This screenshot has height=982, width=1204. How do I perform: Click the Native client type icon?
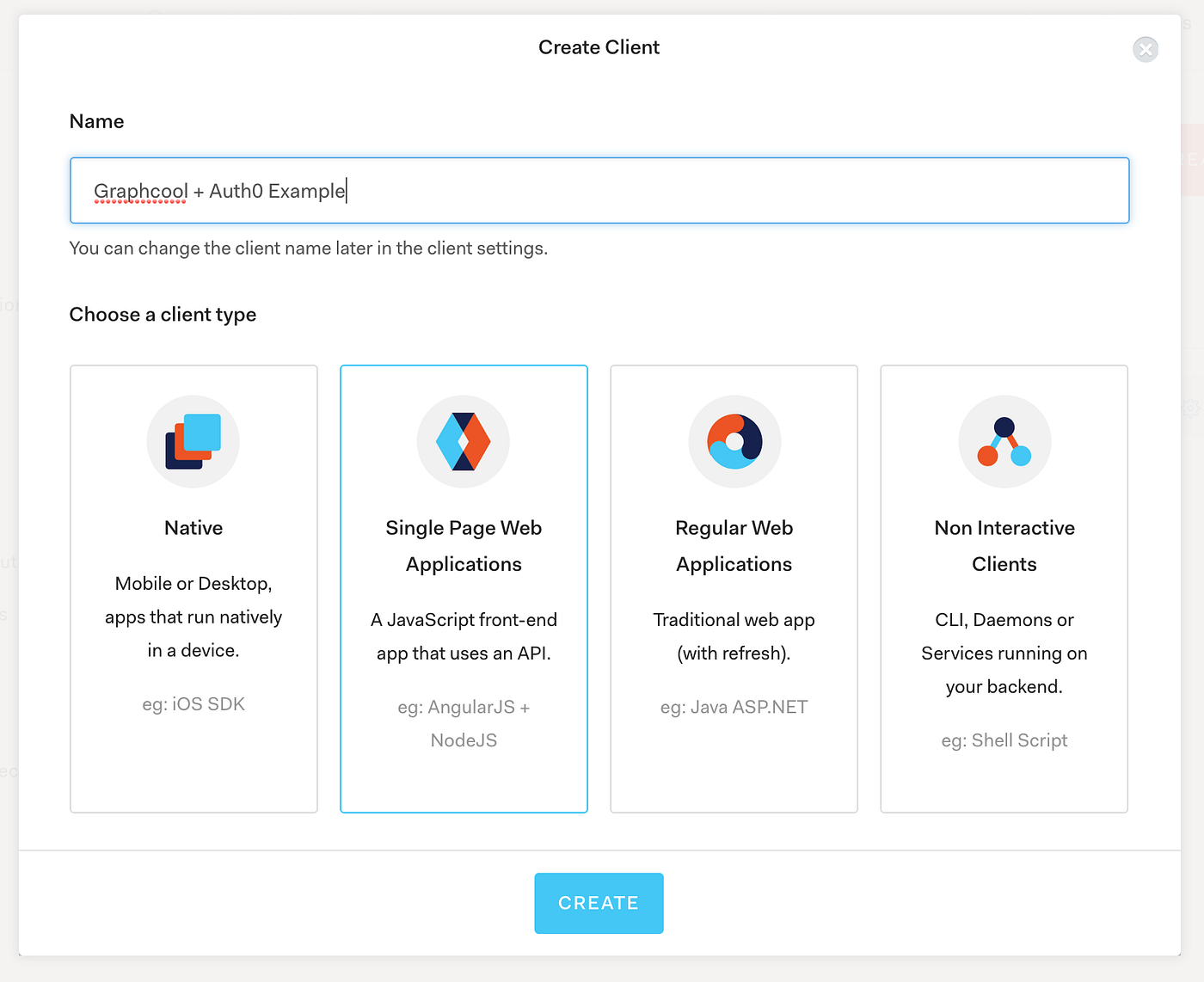[x=193, y=441]
